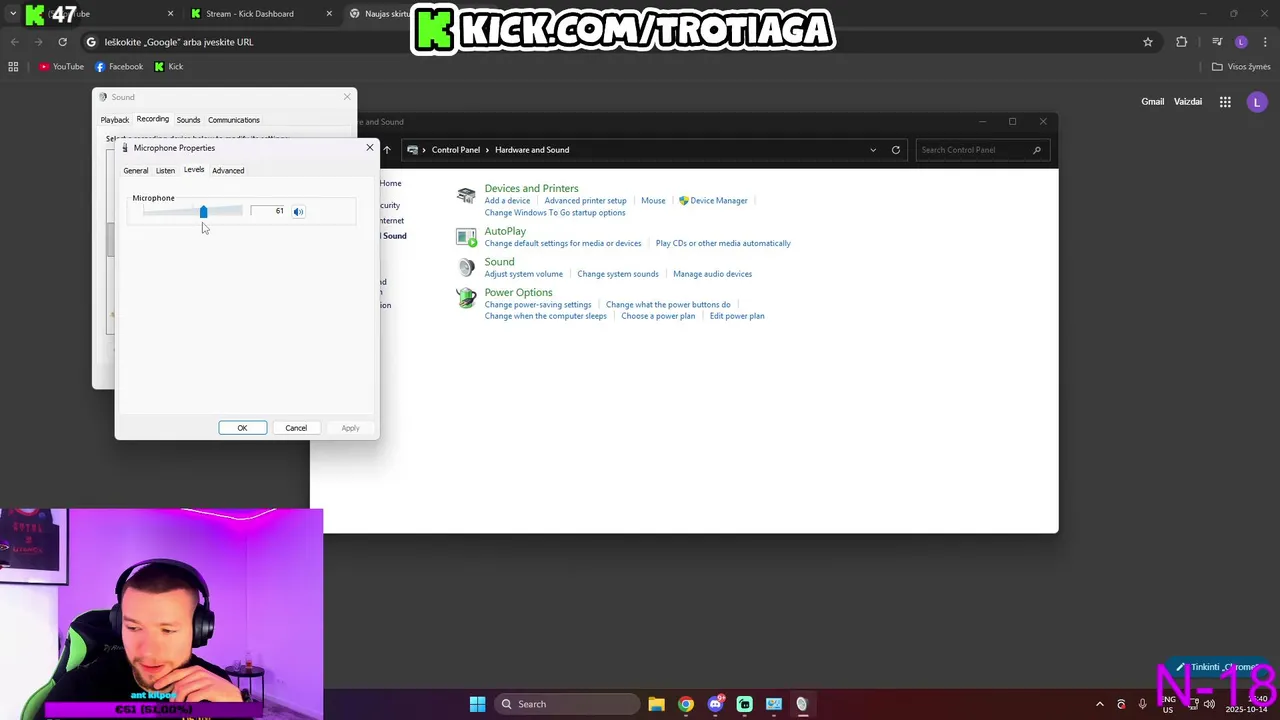The image size is (1280, 720).
Task: Click the AutoPlay icon
Action: [466, 237]
